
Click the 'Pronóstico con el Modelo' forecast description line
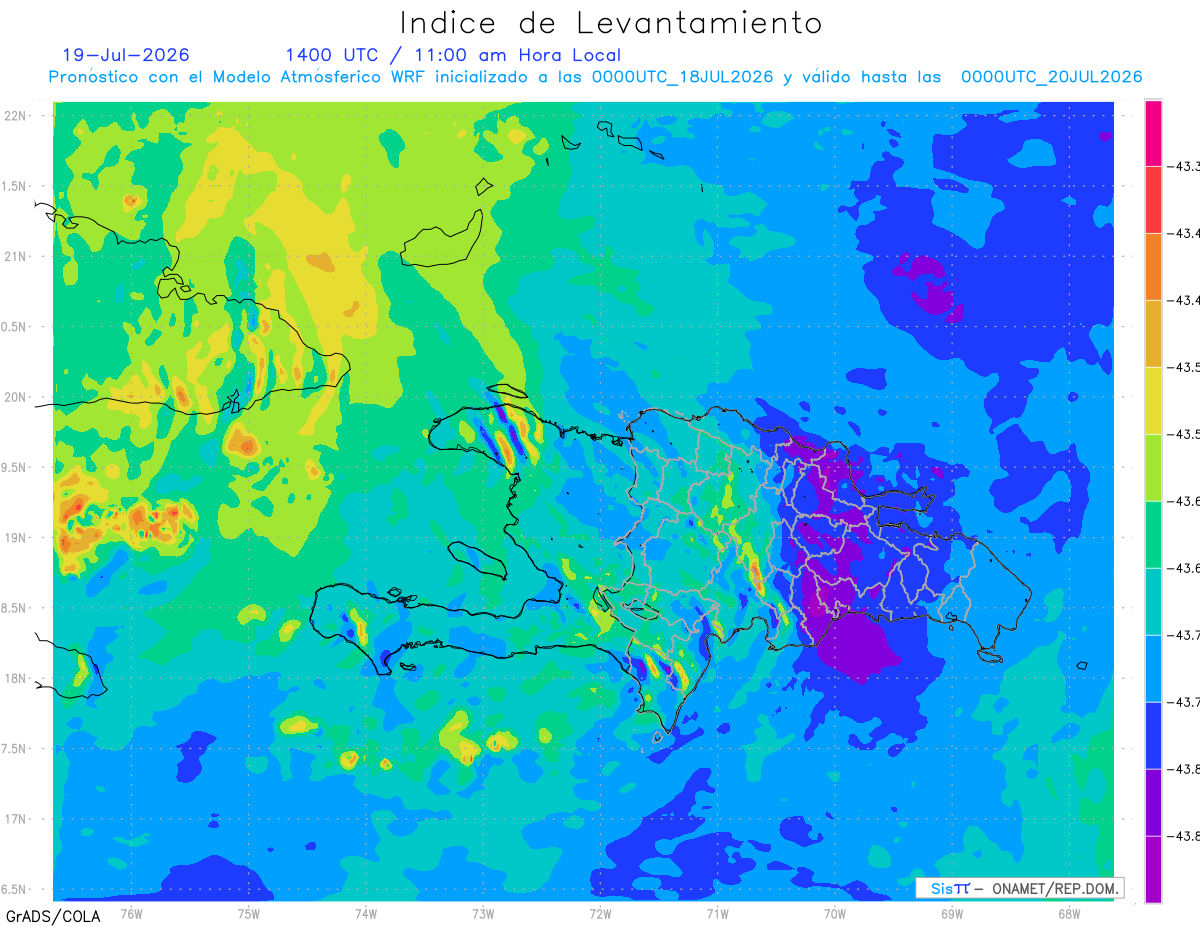pyautogui.click(x=595, y=77)
